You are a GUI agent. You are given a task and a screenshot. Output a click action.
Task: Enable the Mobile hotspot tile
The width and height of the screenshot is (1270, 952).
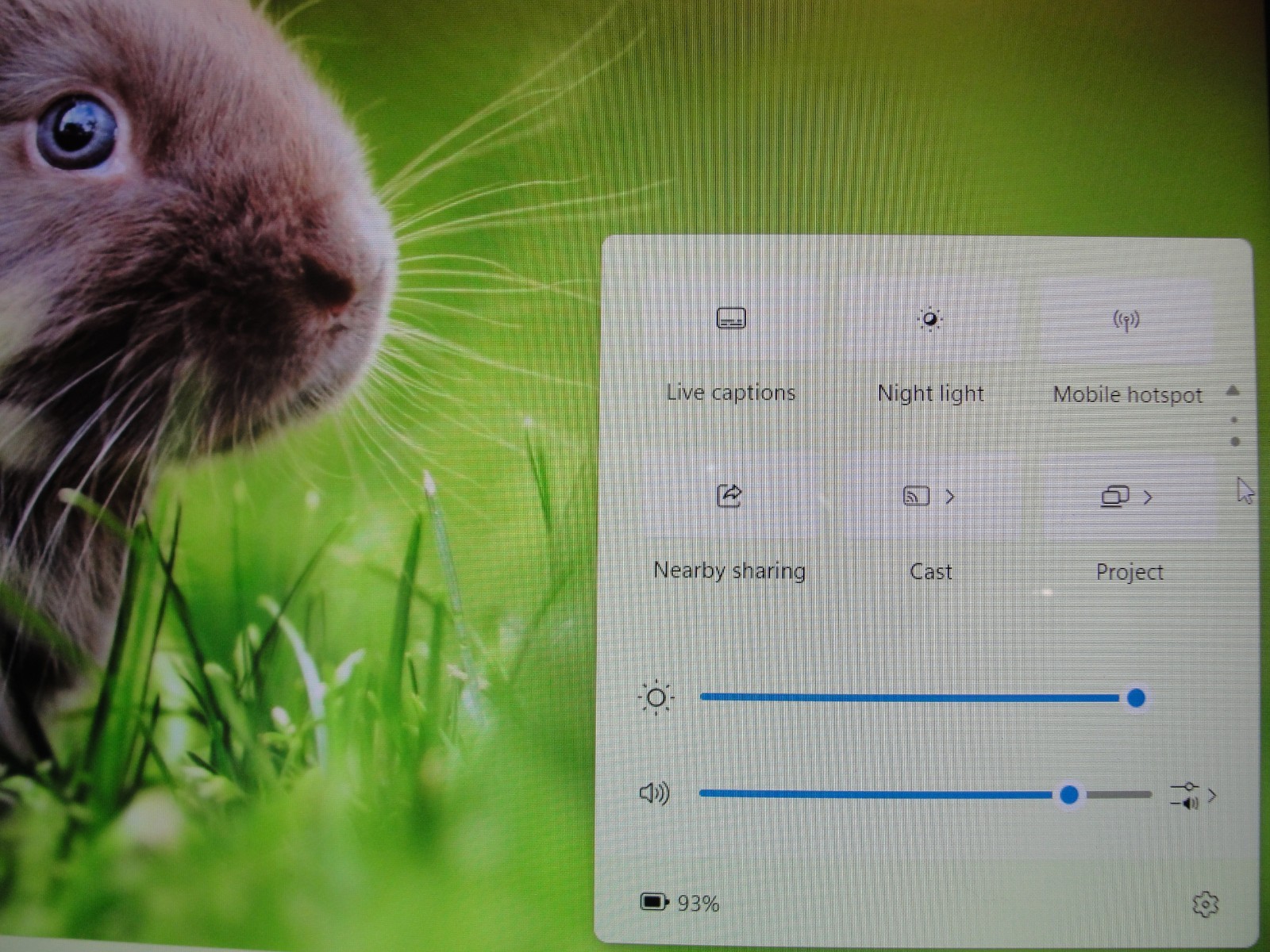[x=1126, y=321]
